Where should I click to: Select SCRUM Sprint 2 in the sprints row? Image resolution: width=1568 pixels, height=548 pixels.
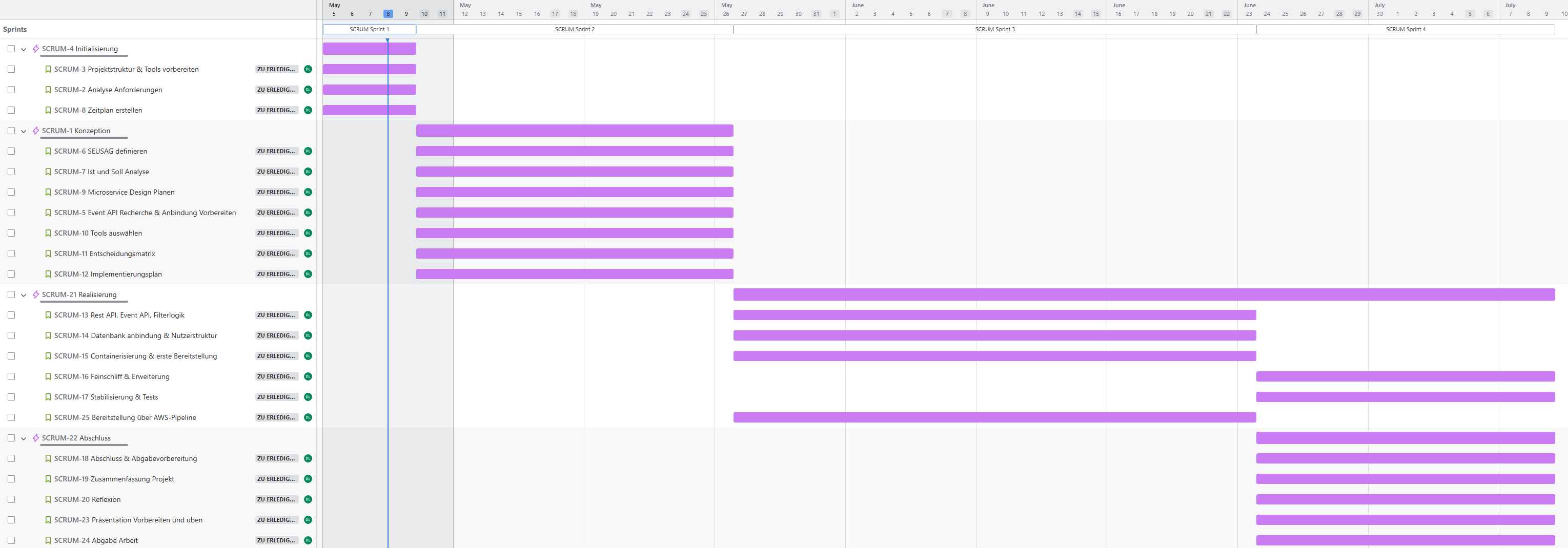[575, 29]
